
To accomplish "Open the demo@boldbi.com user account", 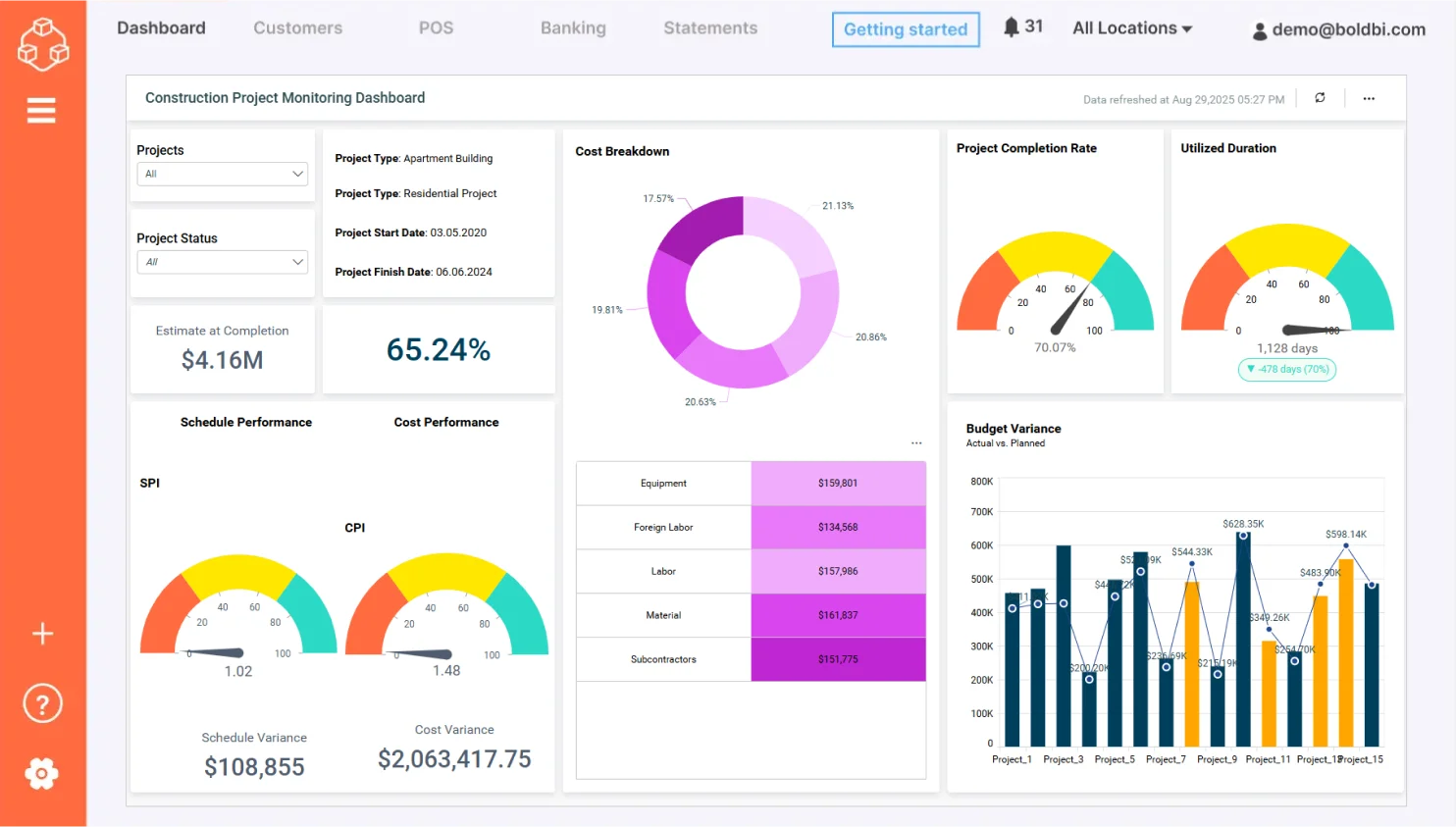I will [1338, 29].
